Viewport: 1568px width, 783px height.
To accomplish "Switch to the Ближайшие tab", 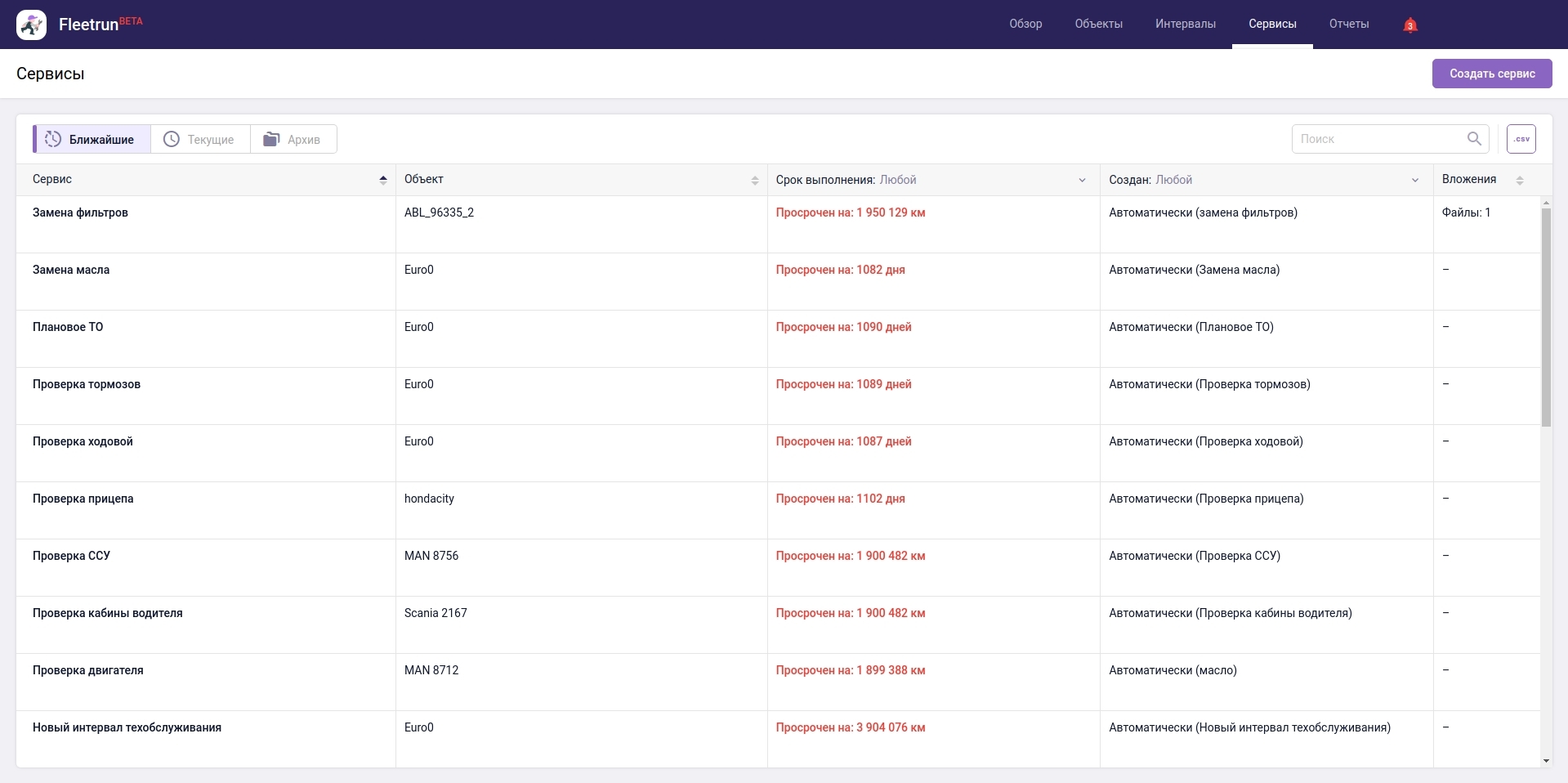I will (92, 139).
